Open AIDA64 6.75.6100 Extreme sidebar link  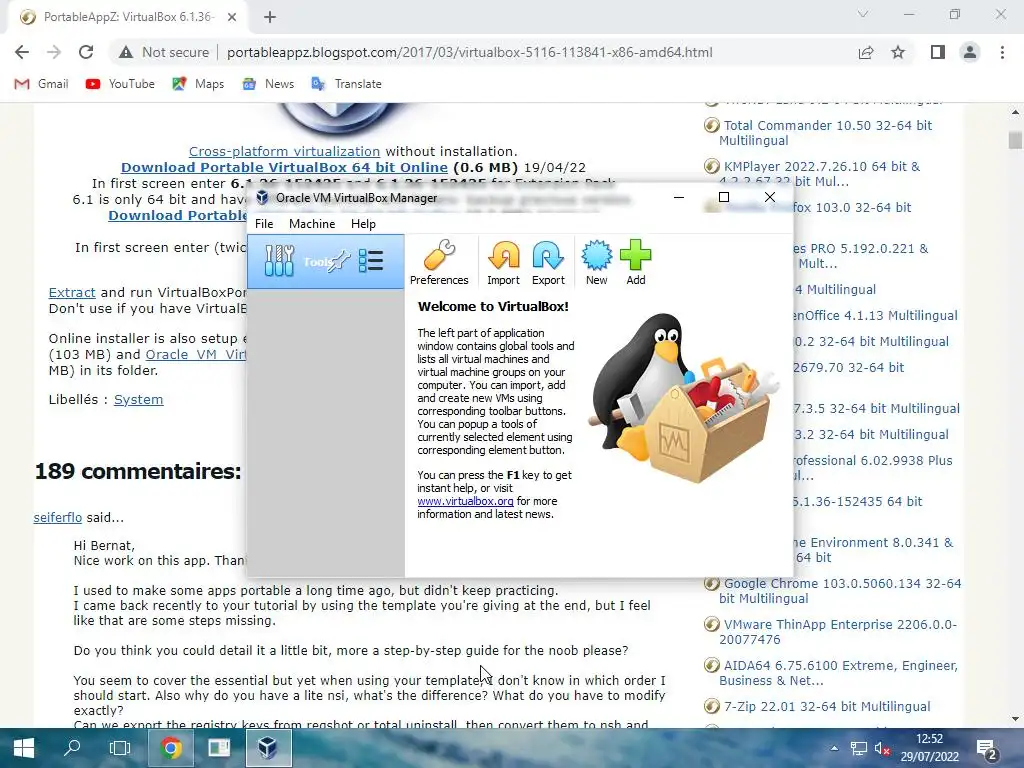click(x=839, y=673)
